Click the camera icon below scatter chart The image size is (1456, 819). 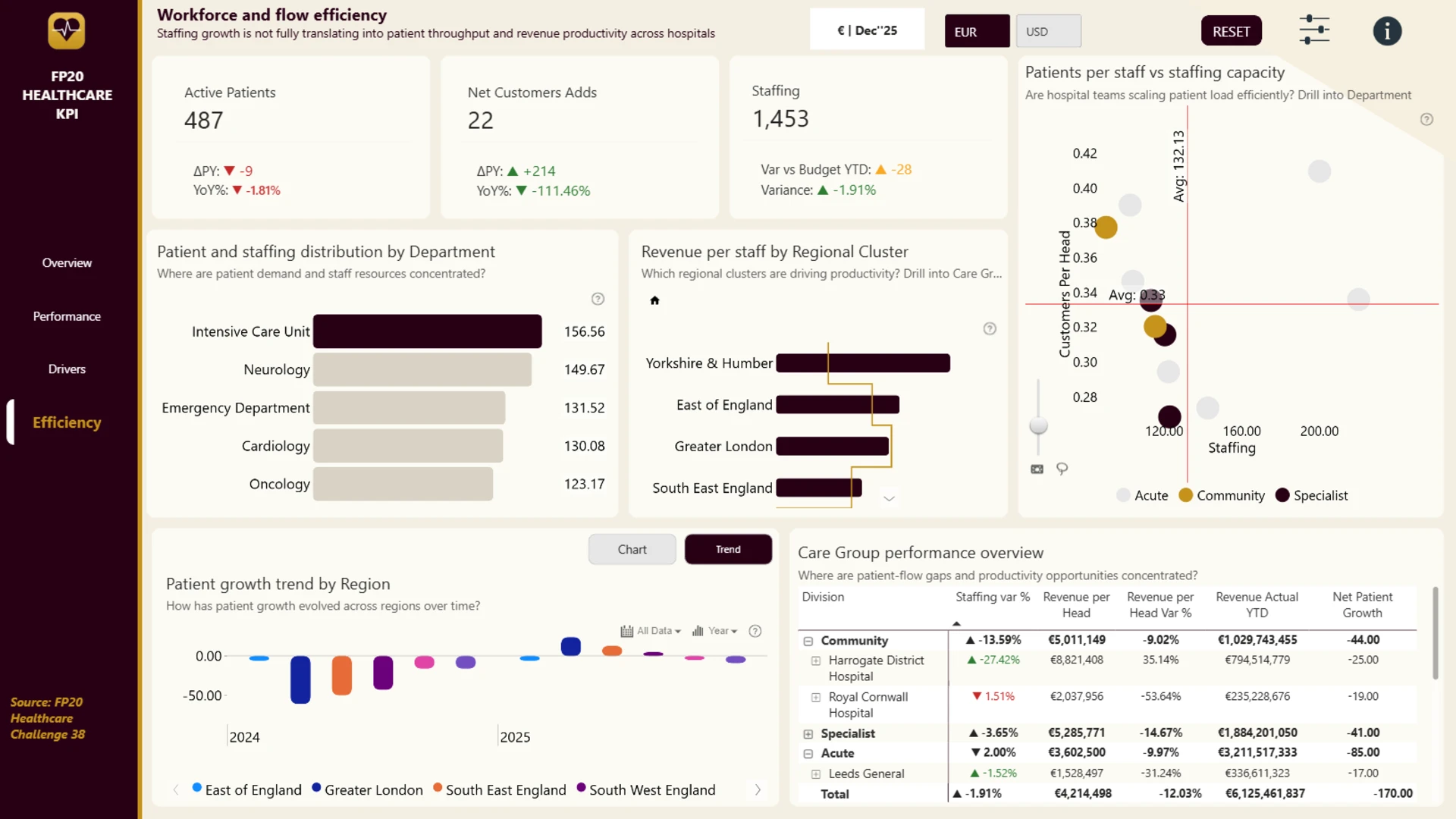pyautogui.click(x=1037, y=469)
